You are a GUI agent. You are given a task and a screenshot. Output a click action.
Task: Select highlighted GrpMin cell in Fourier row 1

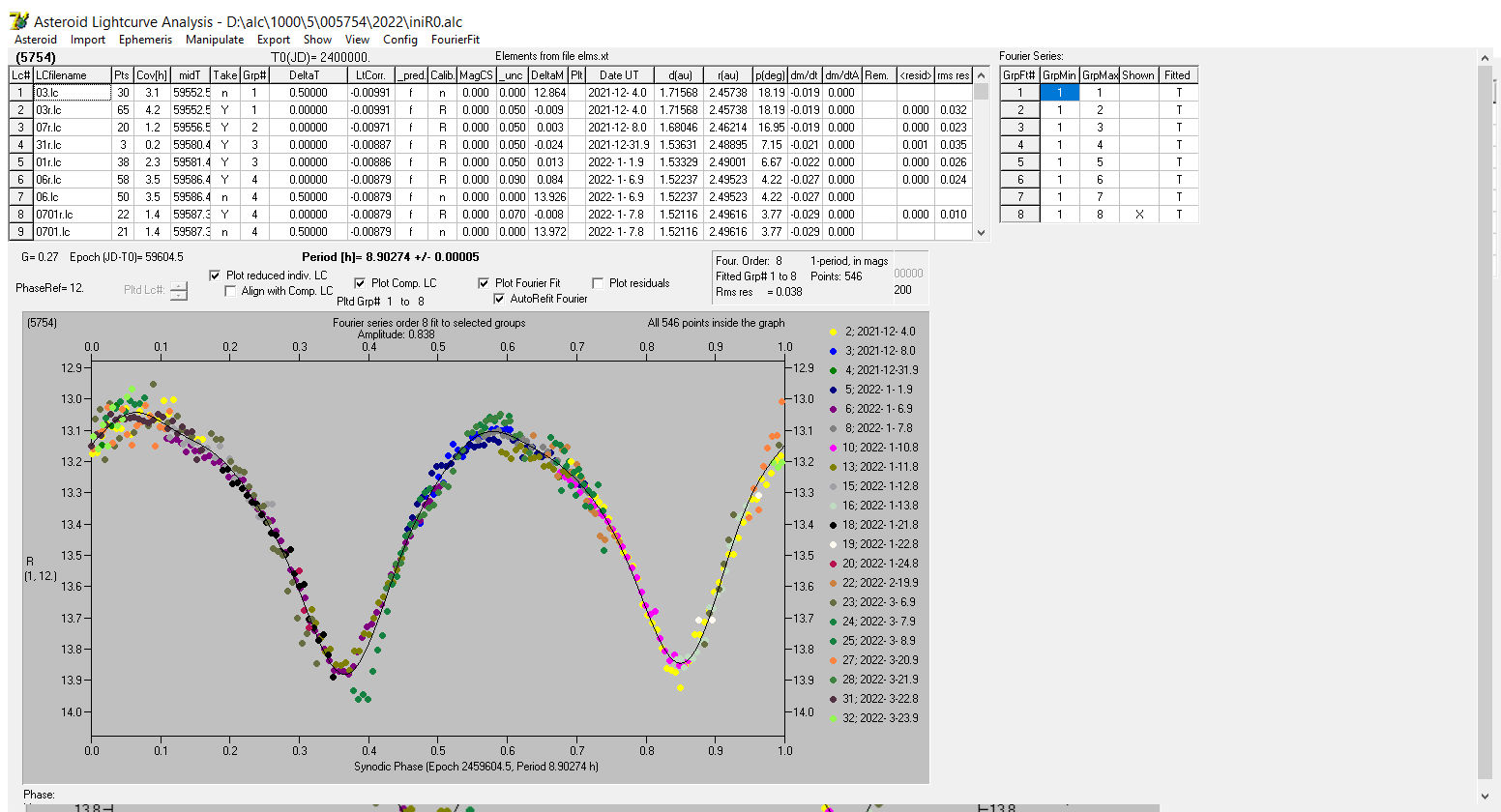click(1059, 93)
